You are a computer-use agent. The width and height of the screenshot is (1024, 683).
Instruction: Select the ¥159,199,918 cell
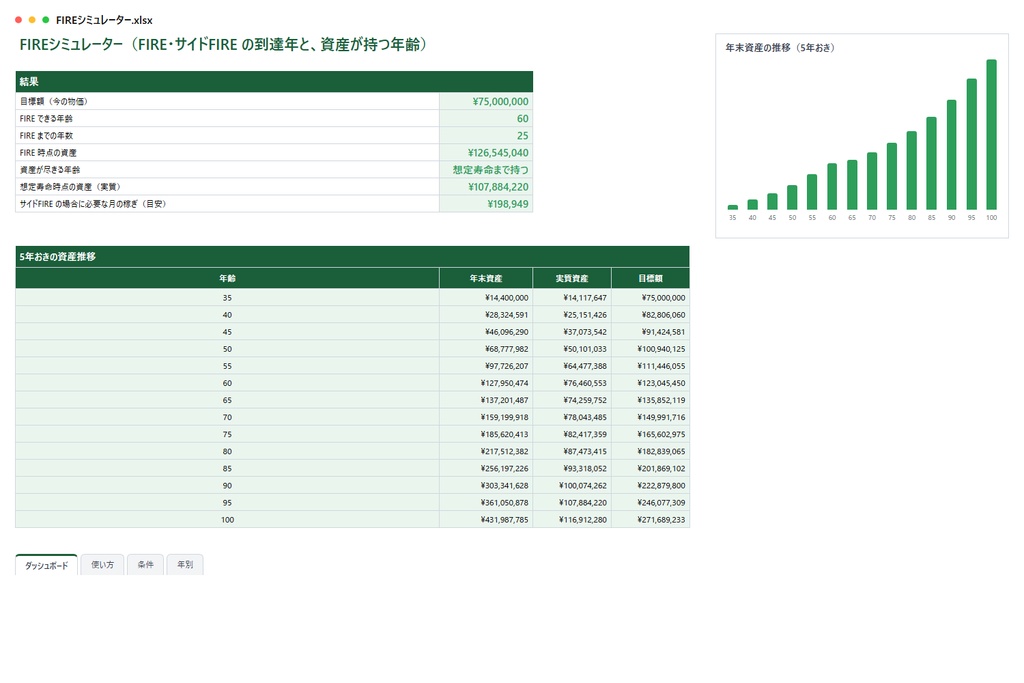coord(486,417)
